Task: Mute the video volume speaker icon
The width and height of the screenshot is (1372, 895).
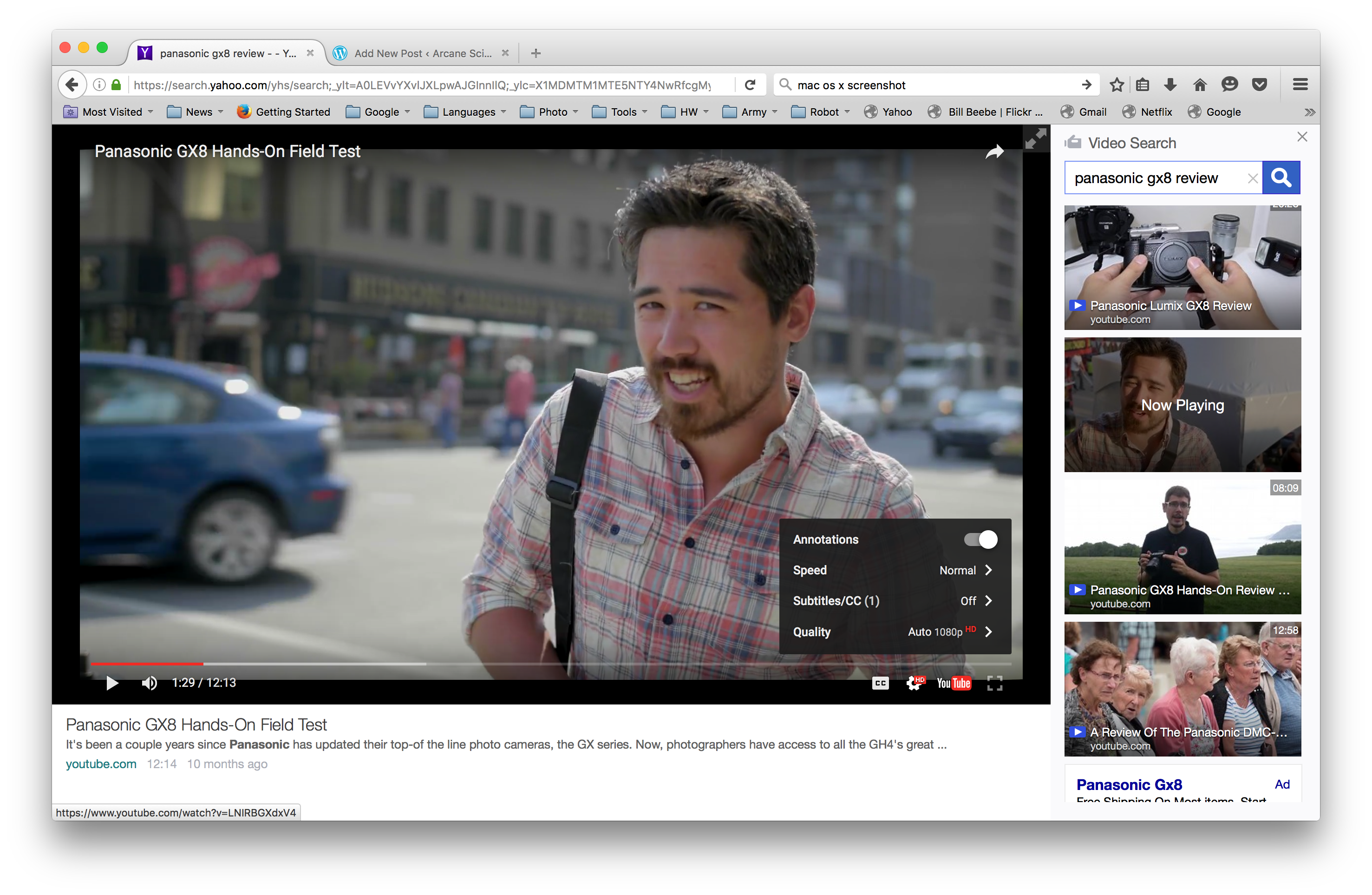Action: [x=149, y=683]
